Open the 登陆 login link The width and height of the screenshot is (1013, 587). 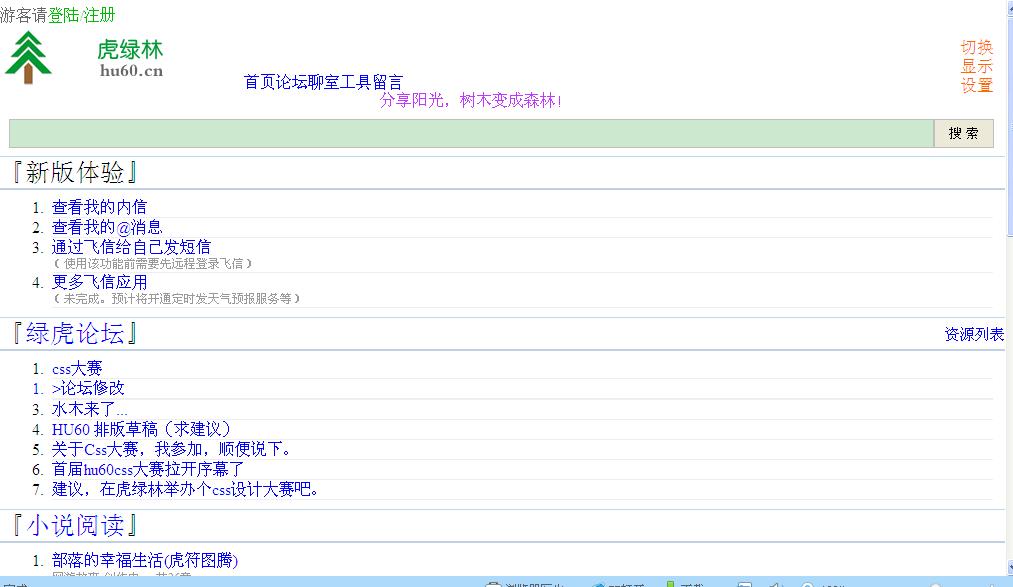[63, 15]
